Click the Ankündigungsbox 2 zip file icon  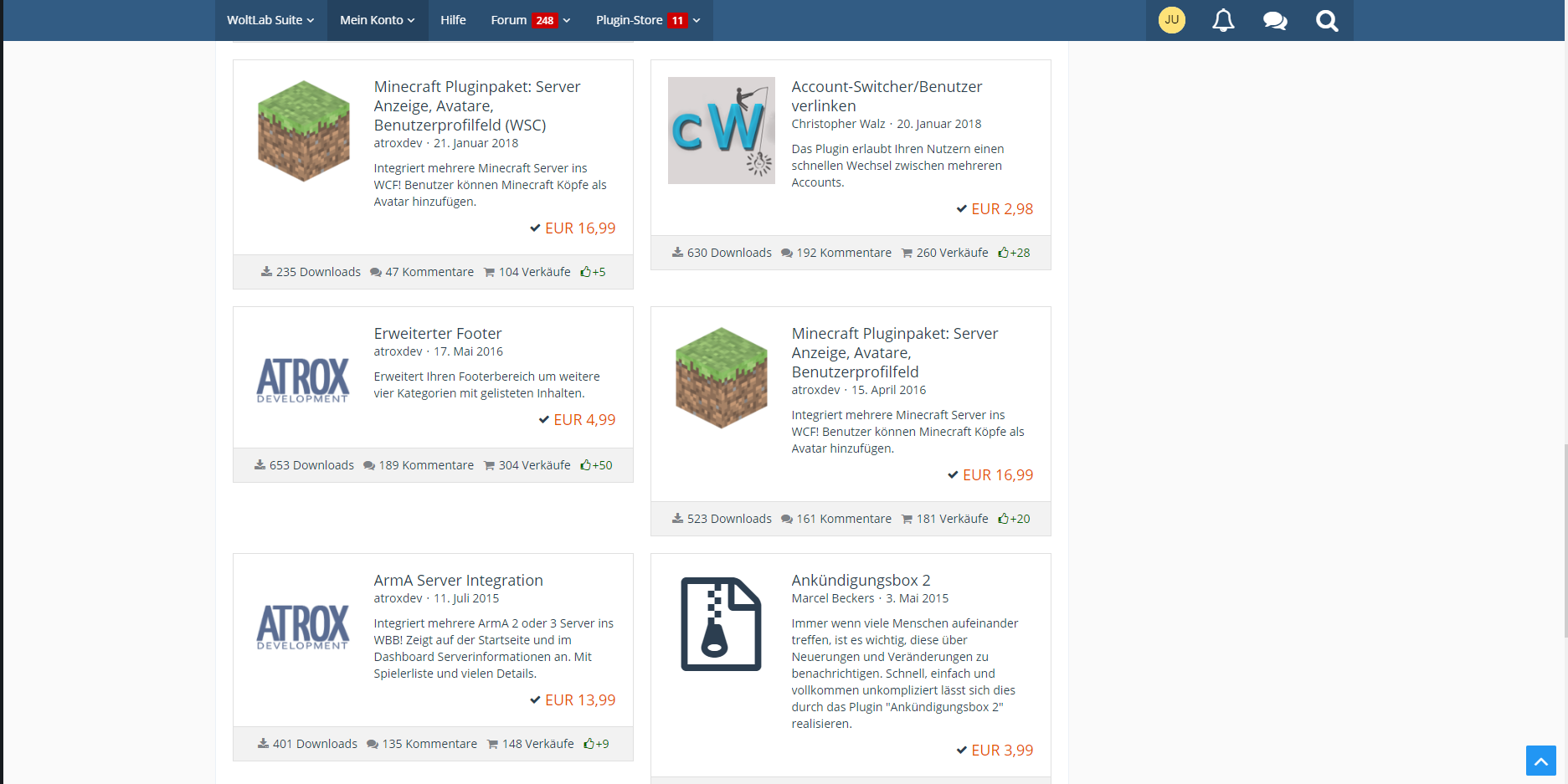click(721, 624)
